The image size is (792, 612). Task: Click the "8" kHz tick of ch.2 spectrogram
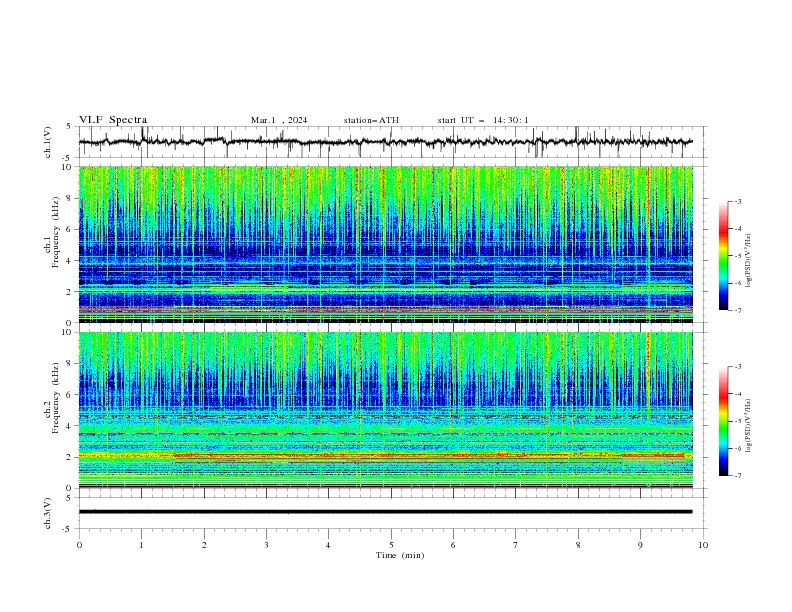click(x=70, y=364)
